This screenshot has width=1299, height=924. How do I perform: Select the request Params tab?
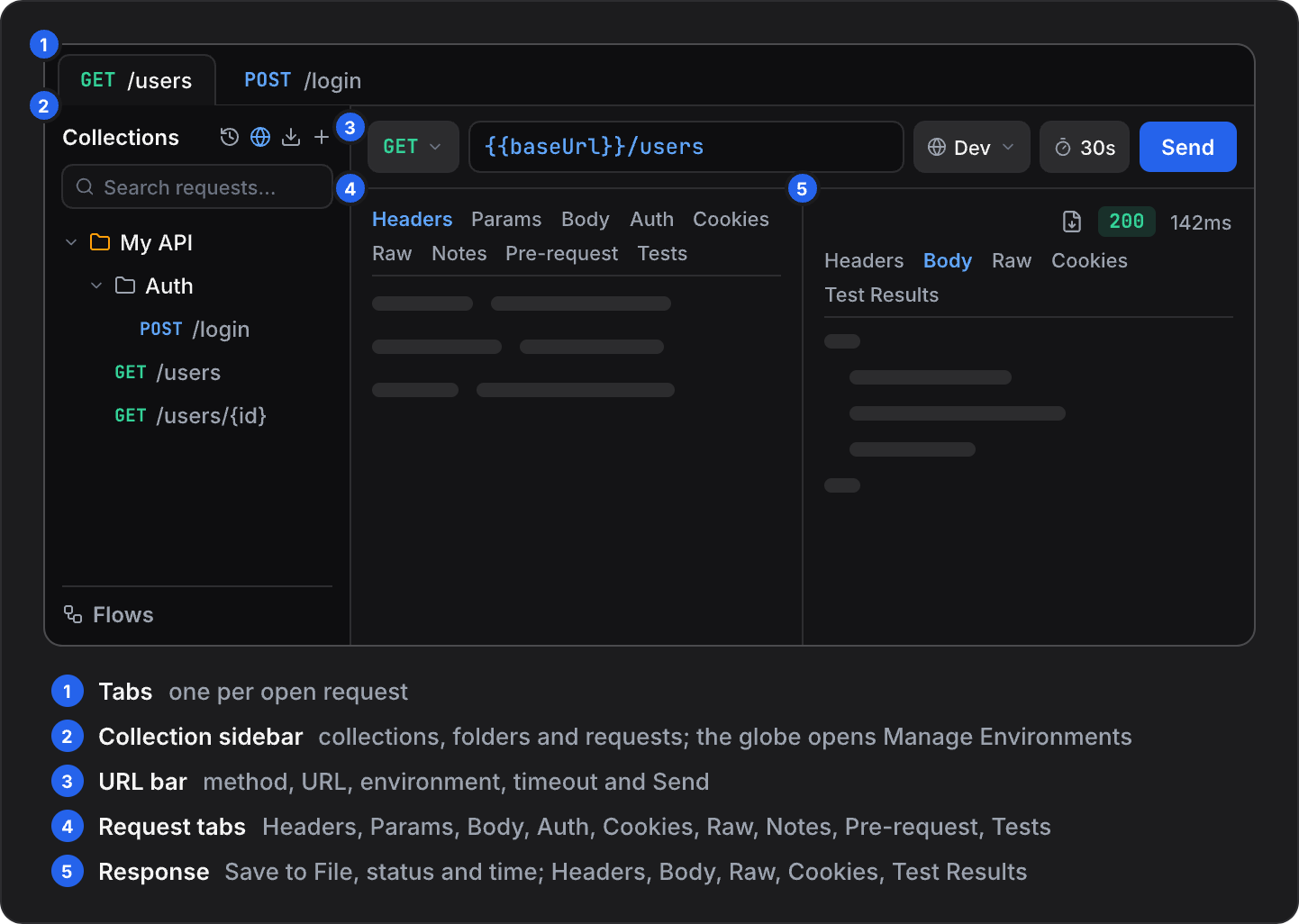[506, 219]
